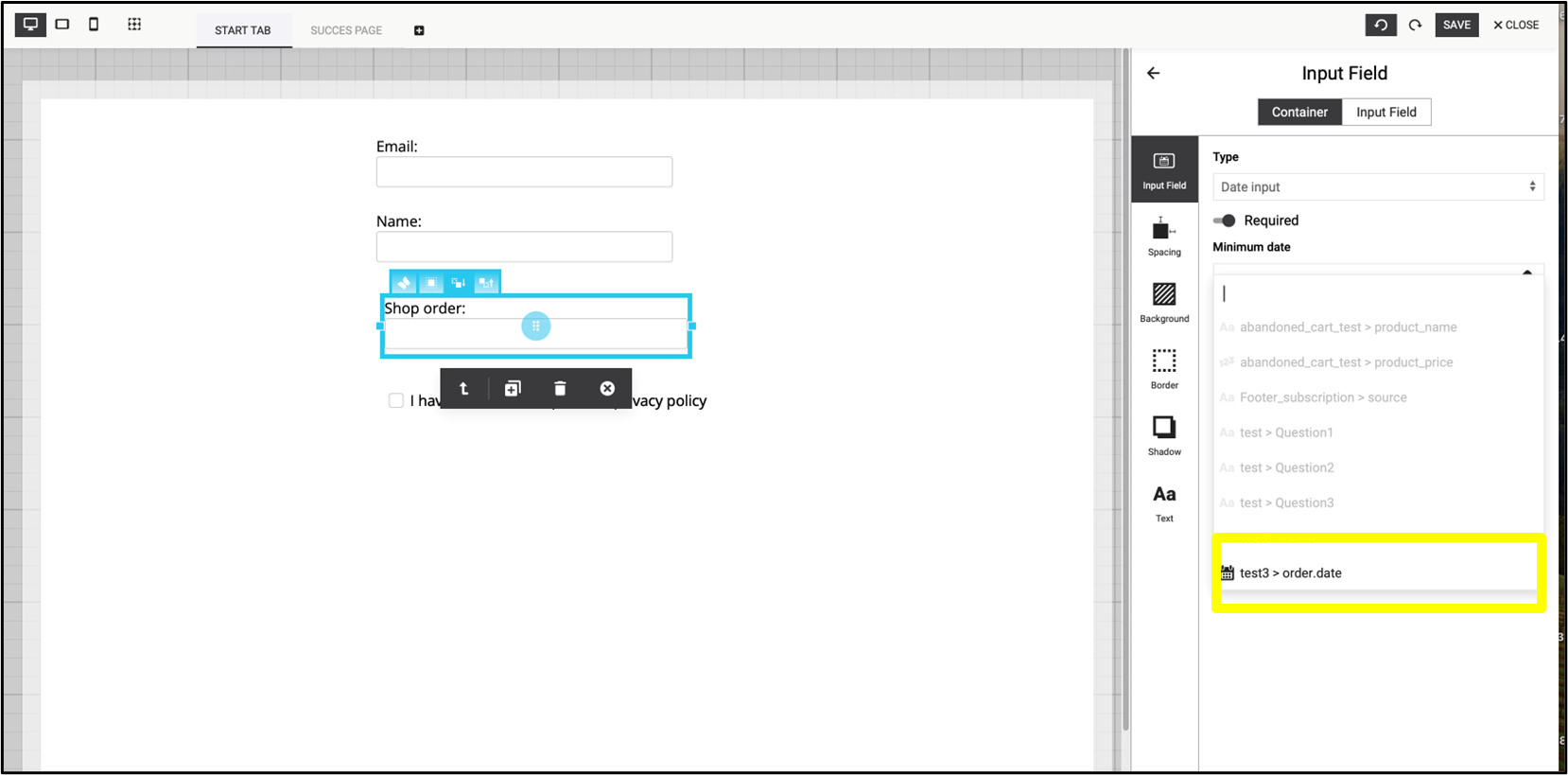Toggle the grid overlay icon
Image resolution: width=1568 pixels, height=775 pixels.
click(134, 25)
